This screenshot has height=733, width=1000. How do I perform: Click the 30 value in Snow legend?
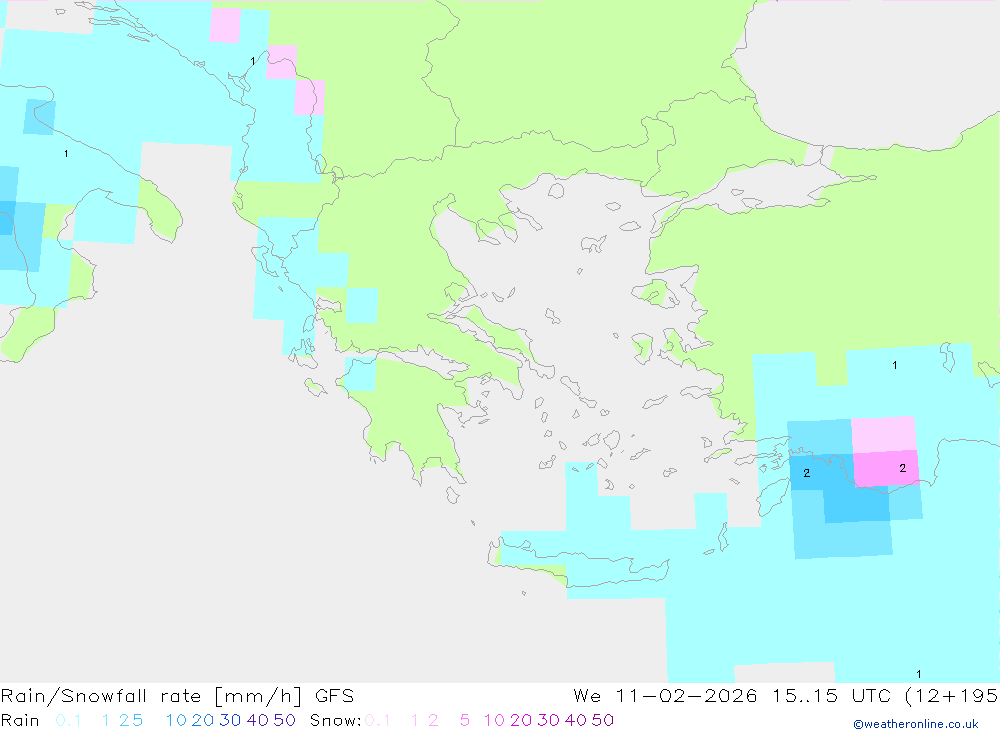tap(548, 720)
